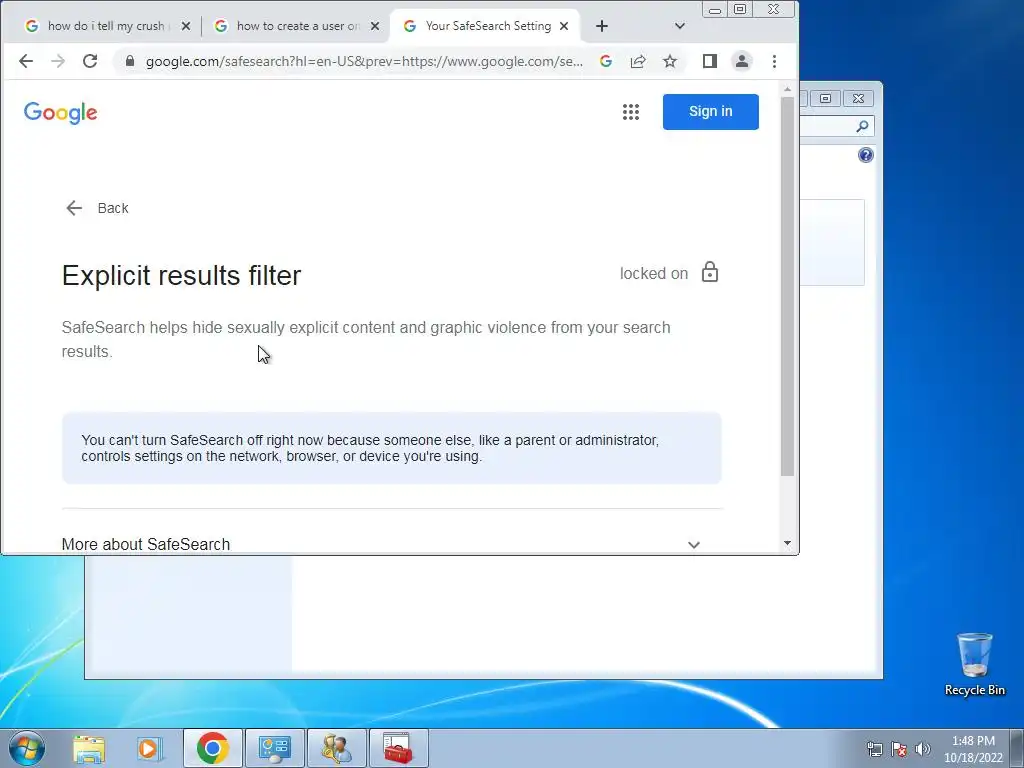Click the taskbar clock showing 1:48 PM
The image size is (1024, 768).
tap(973, 749)
